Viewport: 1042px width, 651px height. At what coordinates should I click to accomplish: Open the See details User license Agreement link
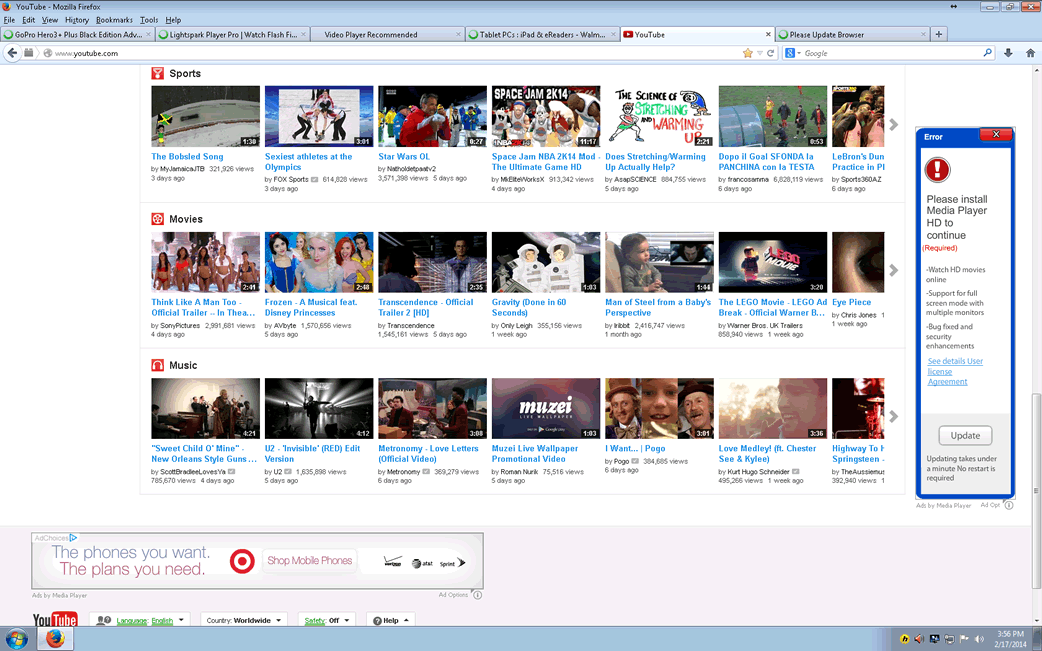point(954,371)
